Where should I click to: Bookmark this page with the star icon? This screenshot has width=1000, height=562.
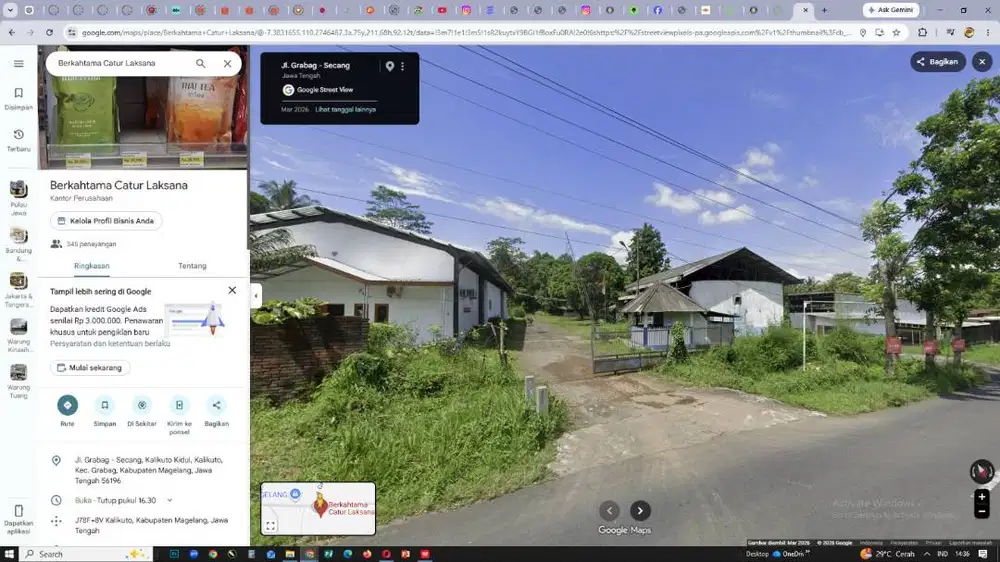[896, 32]
